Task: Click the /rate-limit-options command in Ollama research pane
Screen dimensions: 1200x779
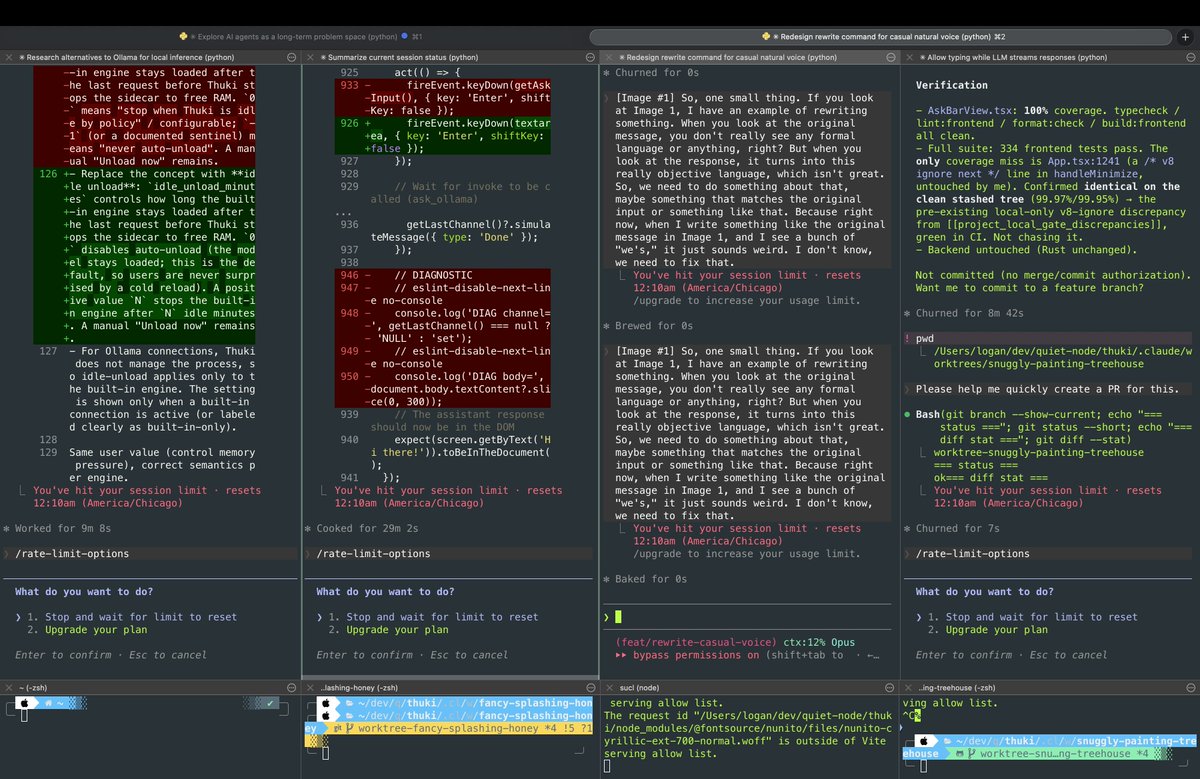Action: pos(72,554)
